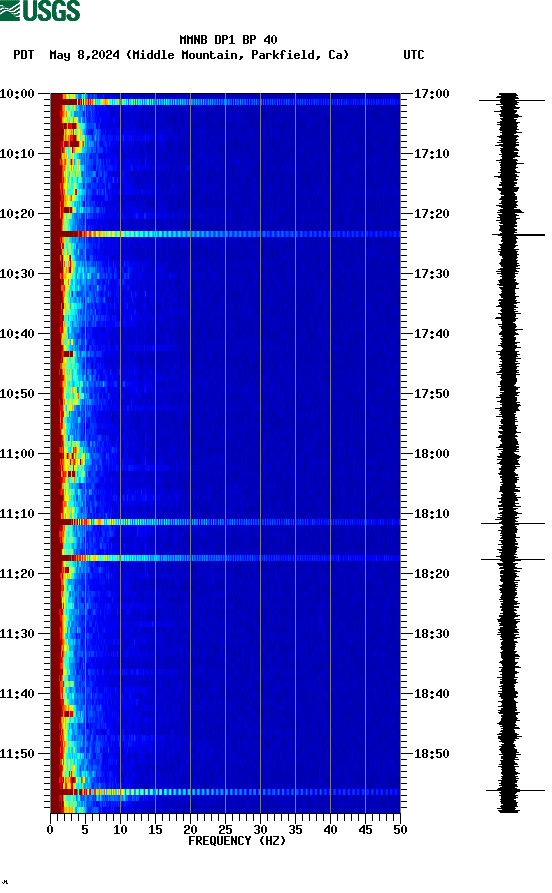Click the '45' frequency tick label

tap(365, 830)
